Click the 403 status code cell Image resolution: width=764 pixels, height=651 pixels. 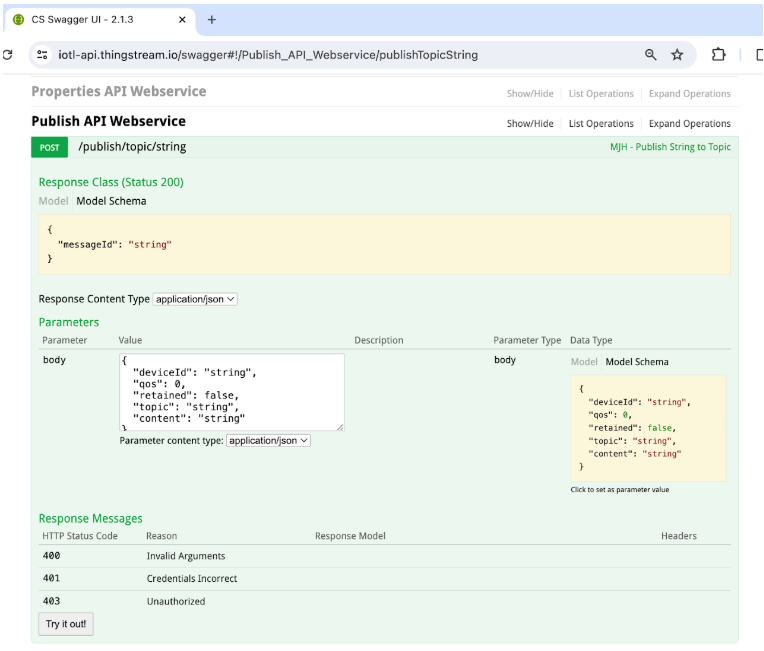[x=51, y=601]
